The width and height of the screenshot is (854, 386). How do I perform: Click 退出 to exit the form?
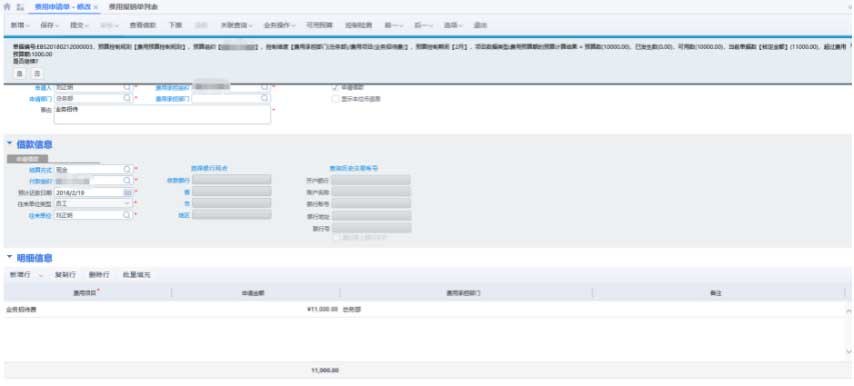tap(480, 25)
